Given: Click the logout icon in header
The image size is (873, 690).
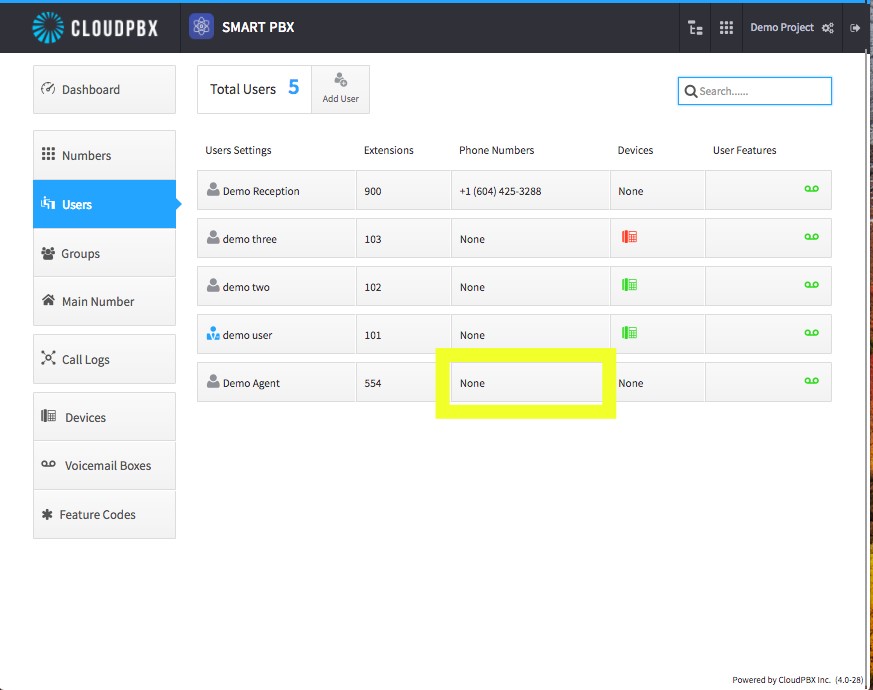Looking at the screenshot, I should 855,27.
